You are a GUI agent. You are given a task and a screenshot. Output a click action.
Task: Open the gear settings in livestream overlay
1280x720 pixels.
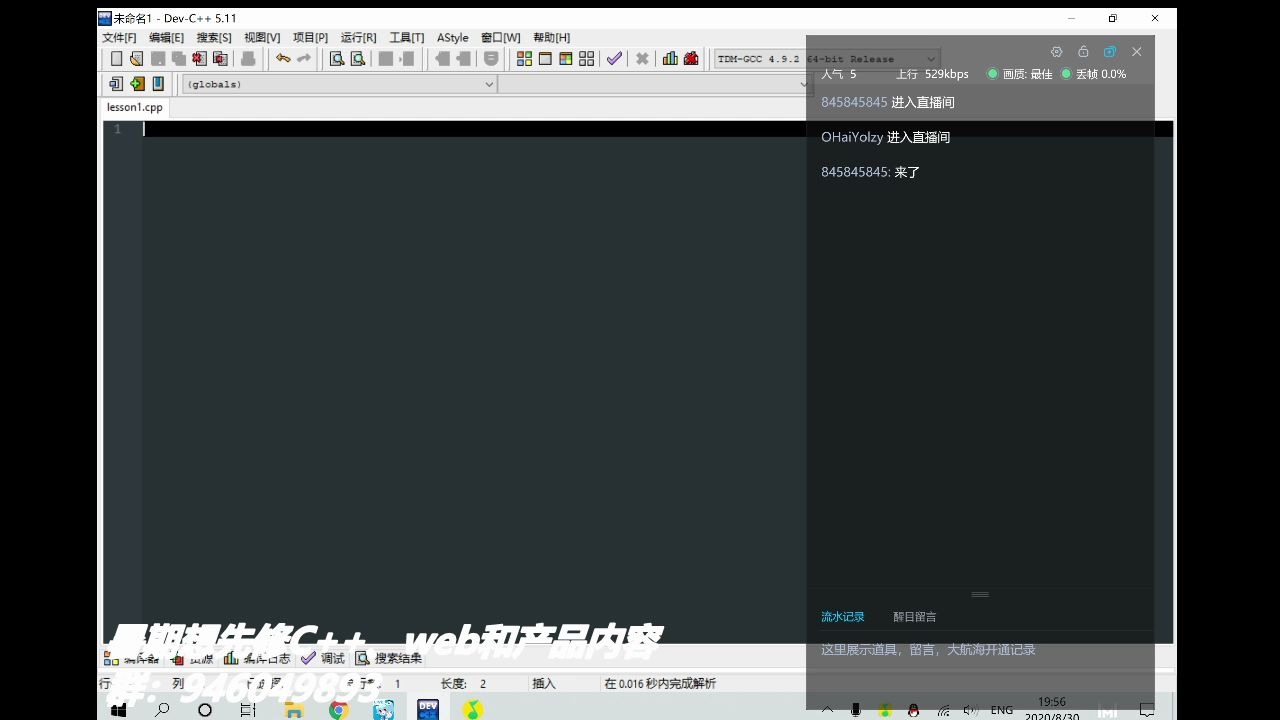click(1056, 52)
